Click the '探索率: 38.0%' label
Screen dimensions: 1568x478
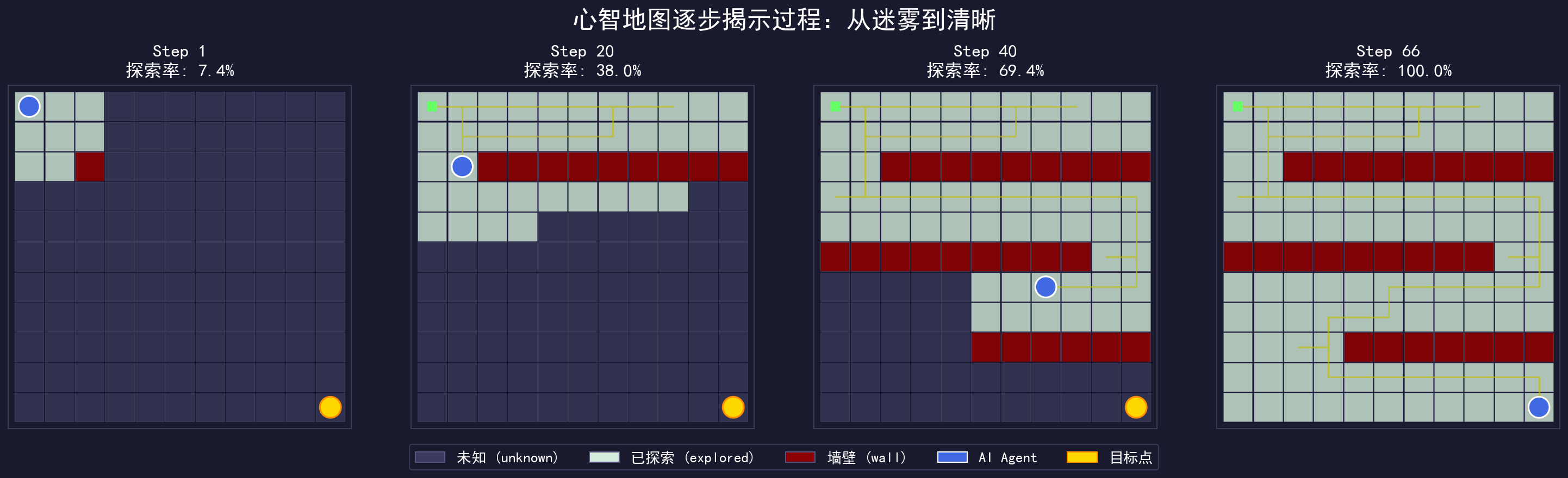582,71
